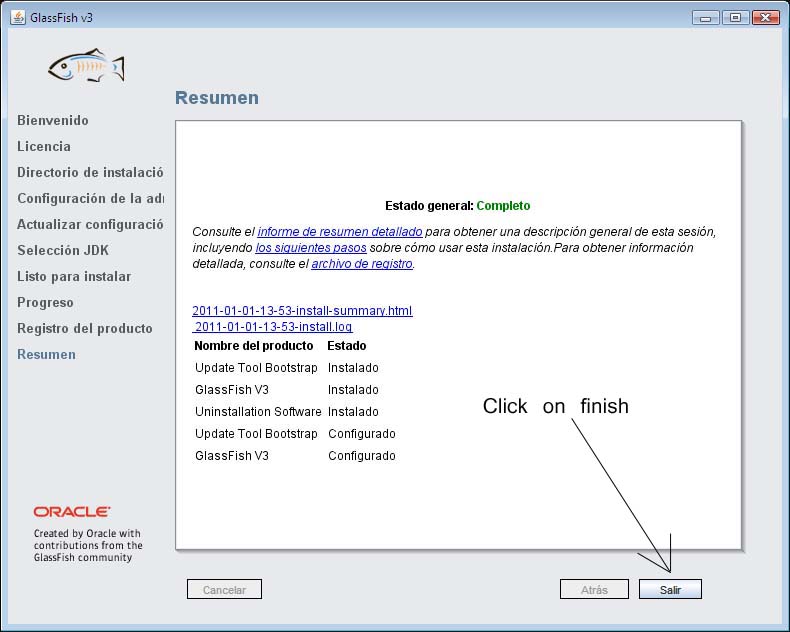Open 2011-01-01-13-53-install.log link
The height and width of the screenshot is (632, 790).
273,327
